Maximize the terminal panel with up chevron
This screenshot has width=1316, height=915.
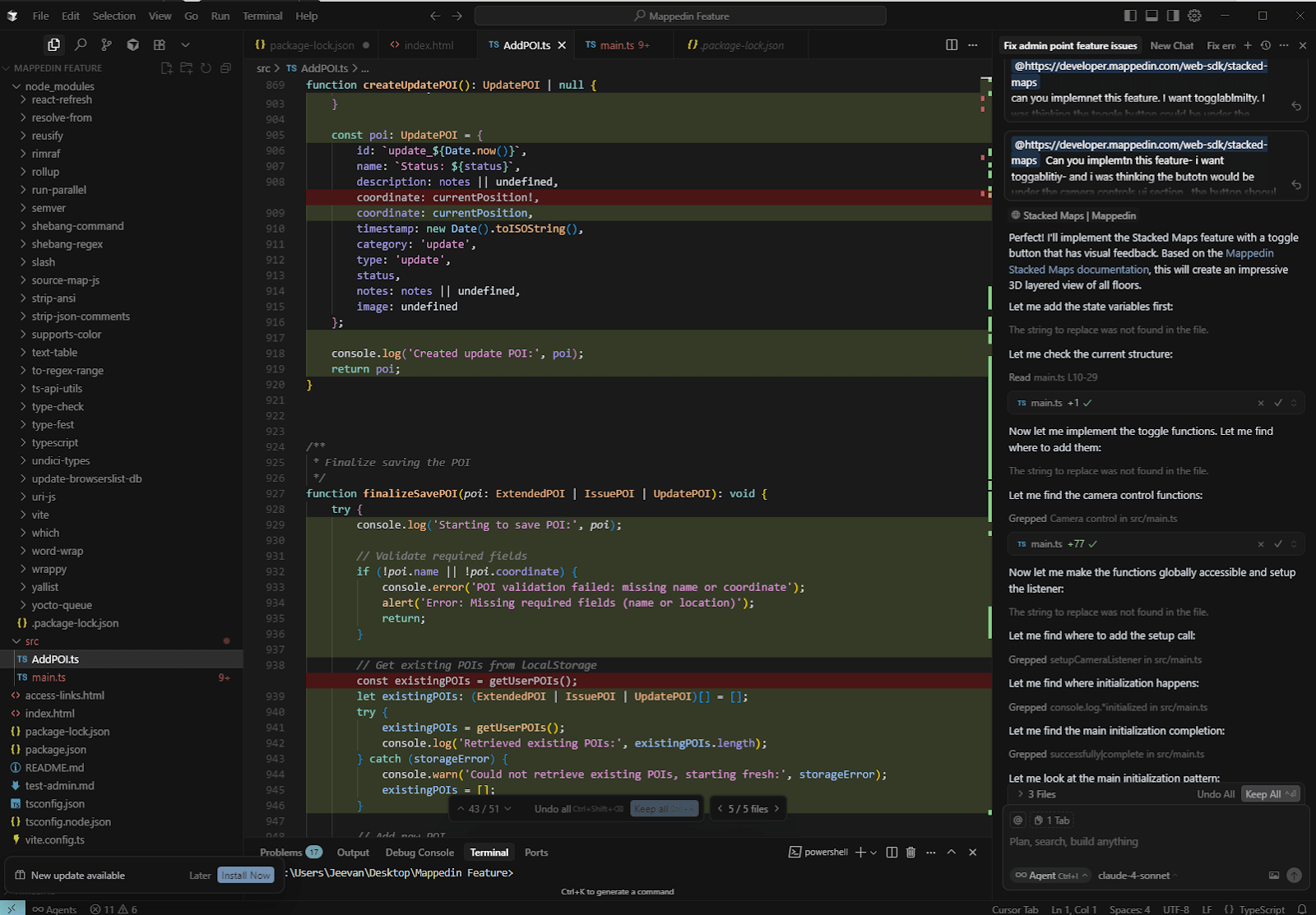coord(952,853)
